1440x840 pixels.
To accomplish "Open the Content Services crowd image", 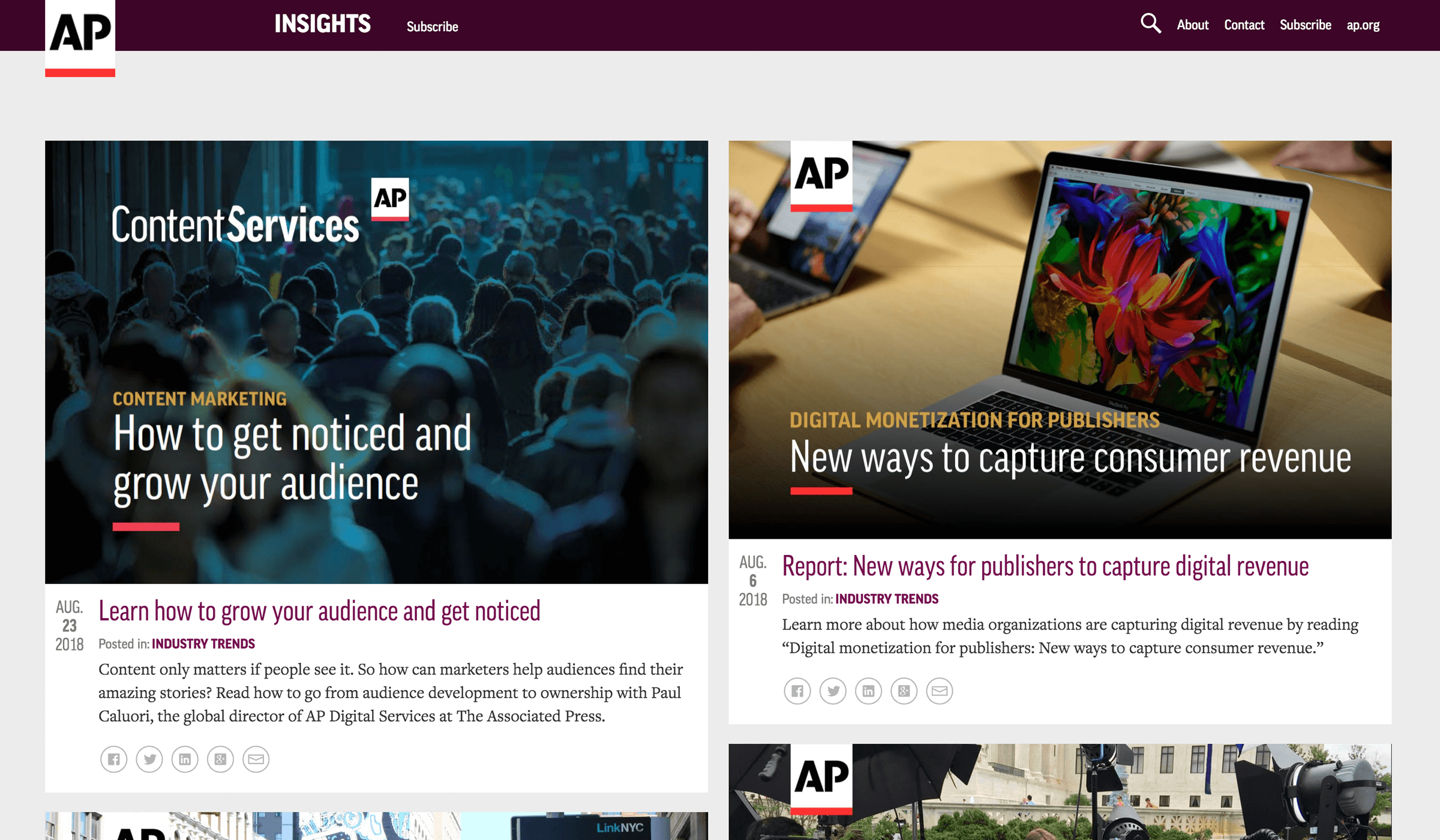I will [376, 362].
